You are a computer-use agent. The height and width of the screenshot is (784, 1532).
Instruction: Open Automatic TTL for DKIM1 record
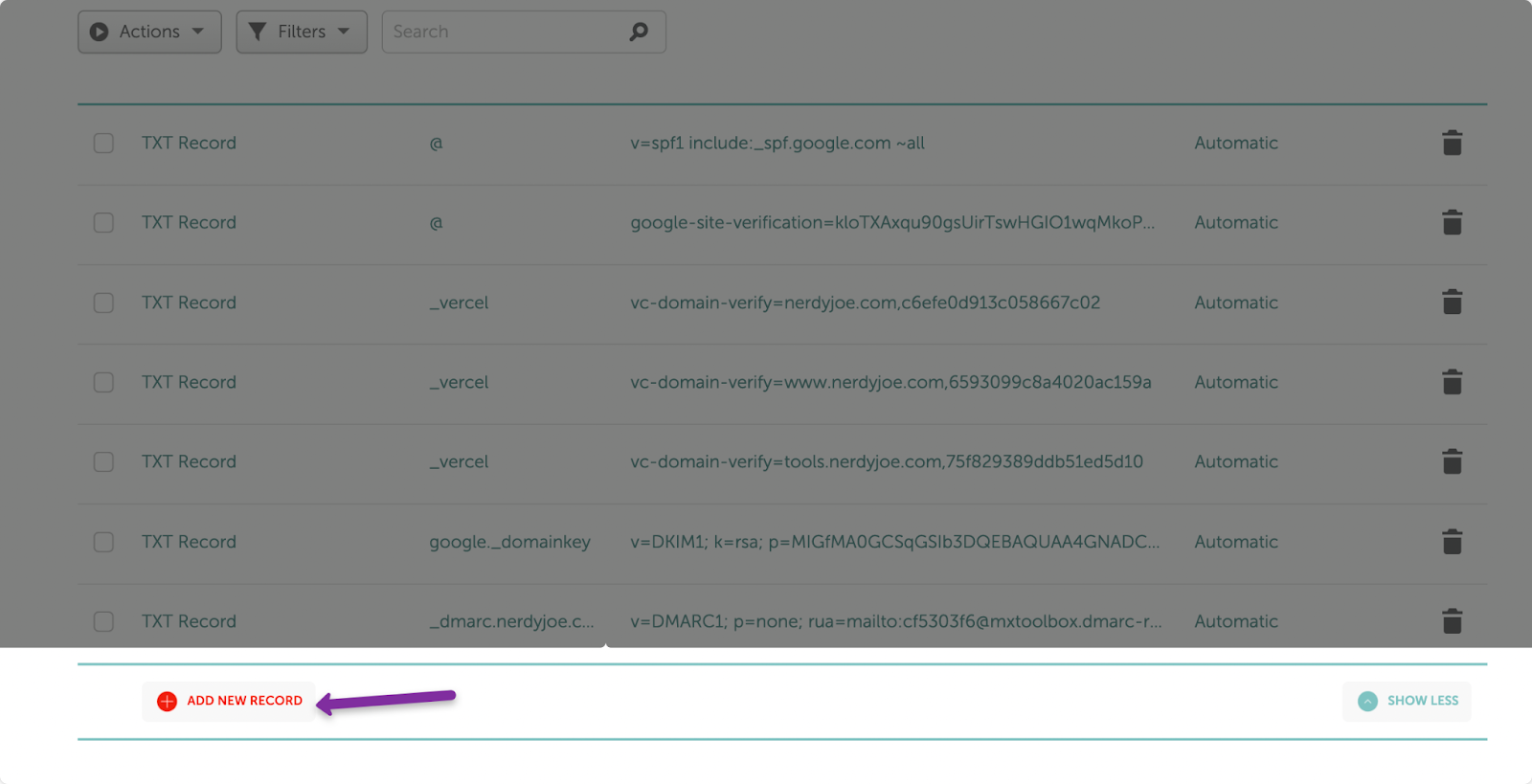click(1235, 542)
